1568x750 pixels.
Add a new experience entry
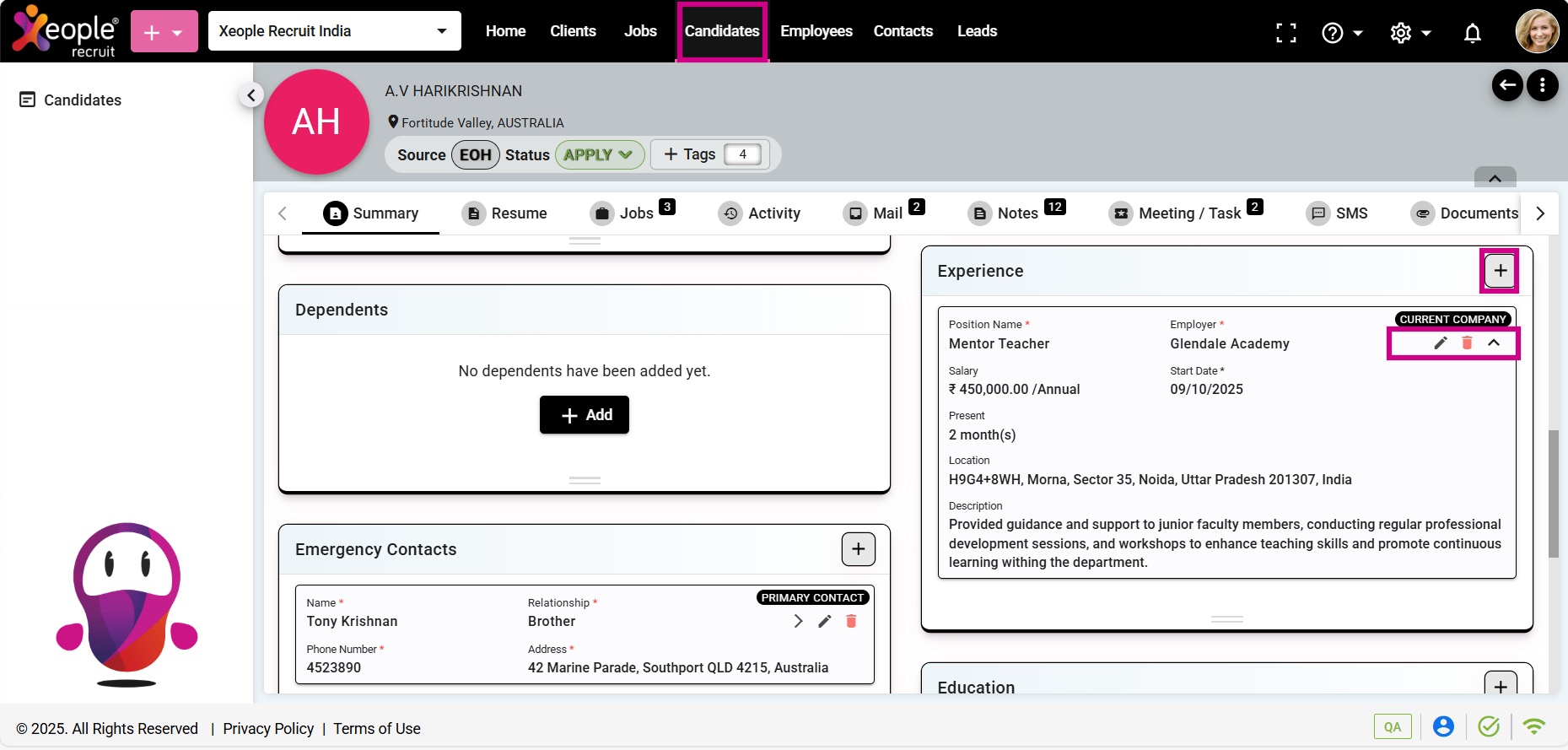pos(1500,271)
